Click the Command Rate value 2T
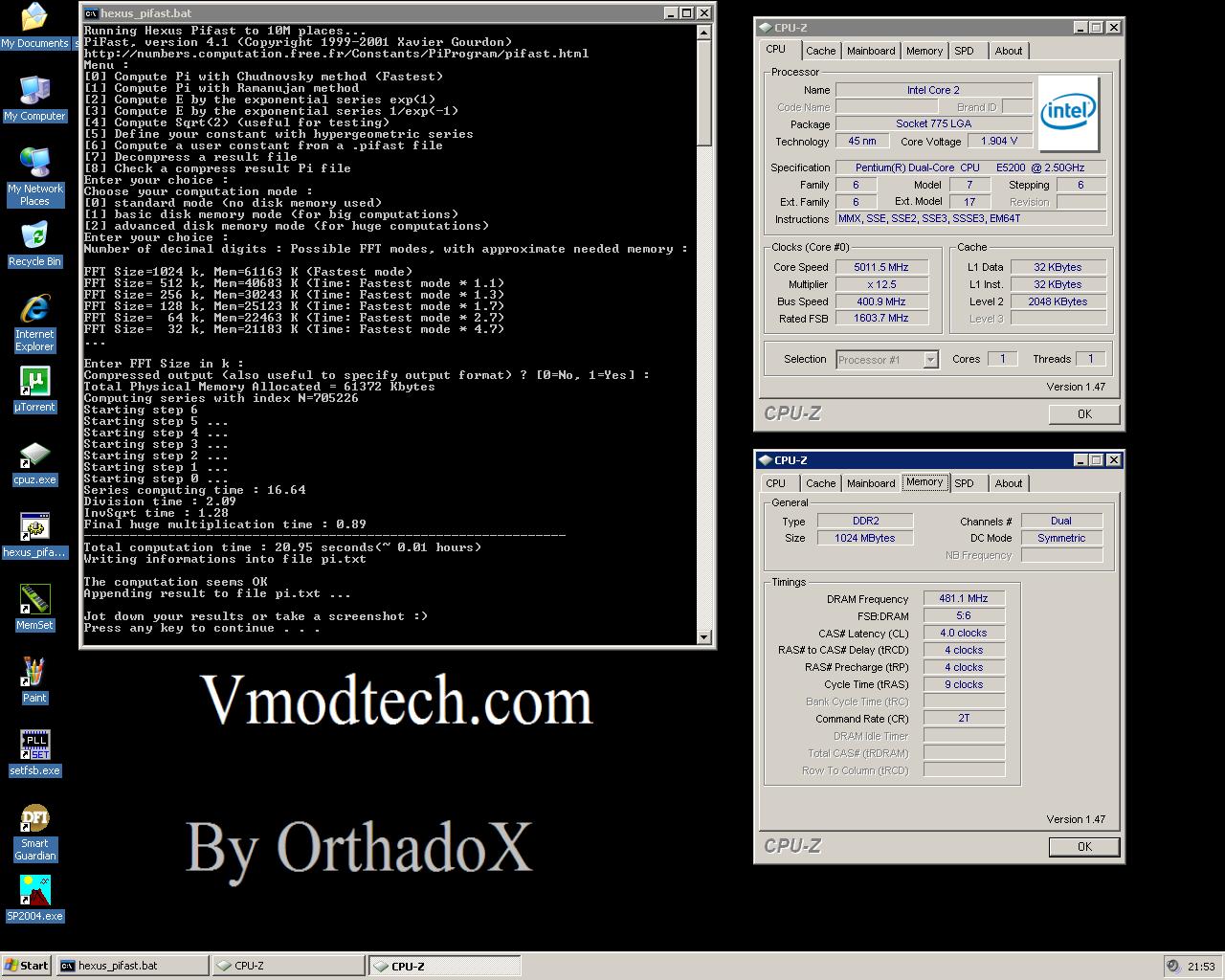The image size is (1225, 980). [964, 718]
